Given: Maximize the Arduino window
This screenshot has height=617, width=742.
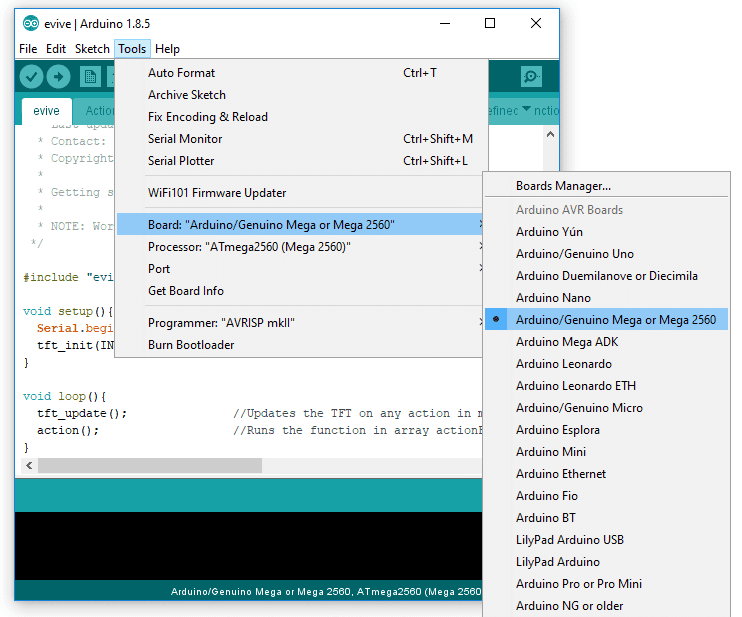Looking at the screenshot, I should (490, 23).
